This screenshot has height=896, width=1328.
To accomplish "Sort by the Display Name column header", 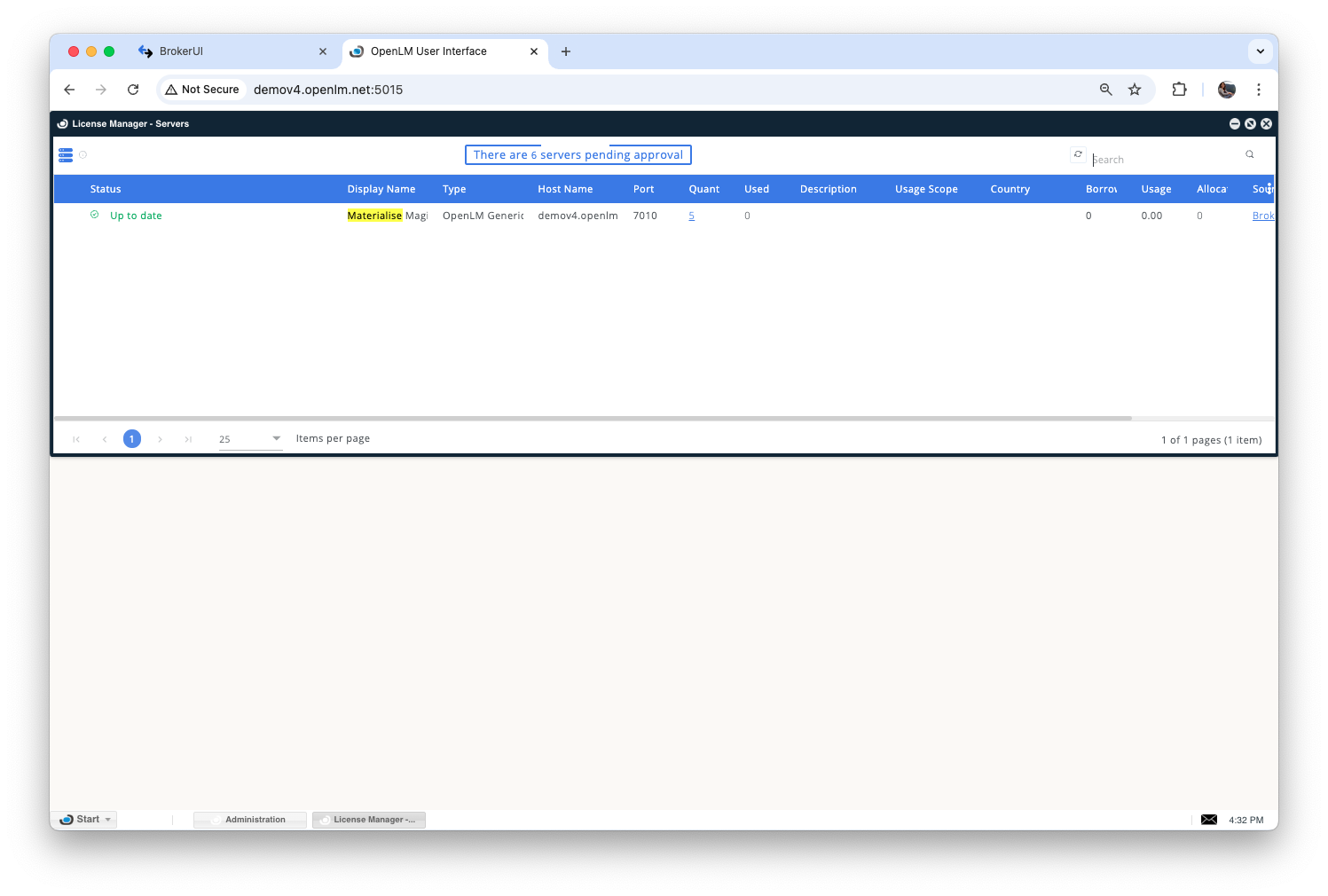I will tap(381, 189).
